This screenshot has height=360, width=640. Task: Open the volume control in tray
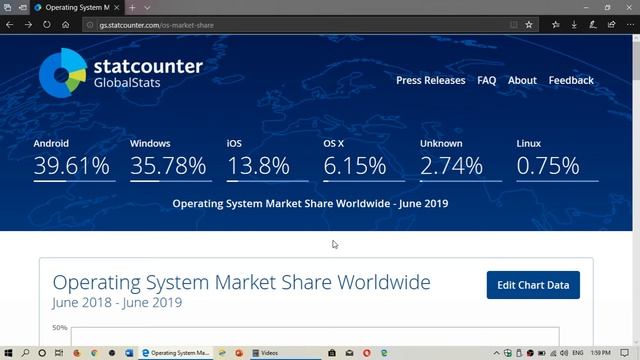tap(564, 353)
